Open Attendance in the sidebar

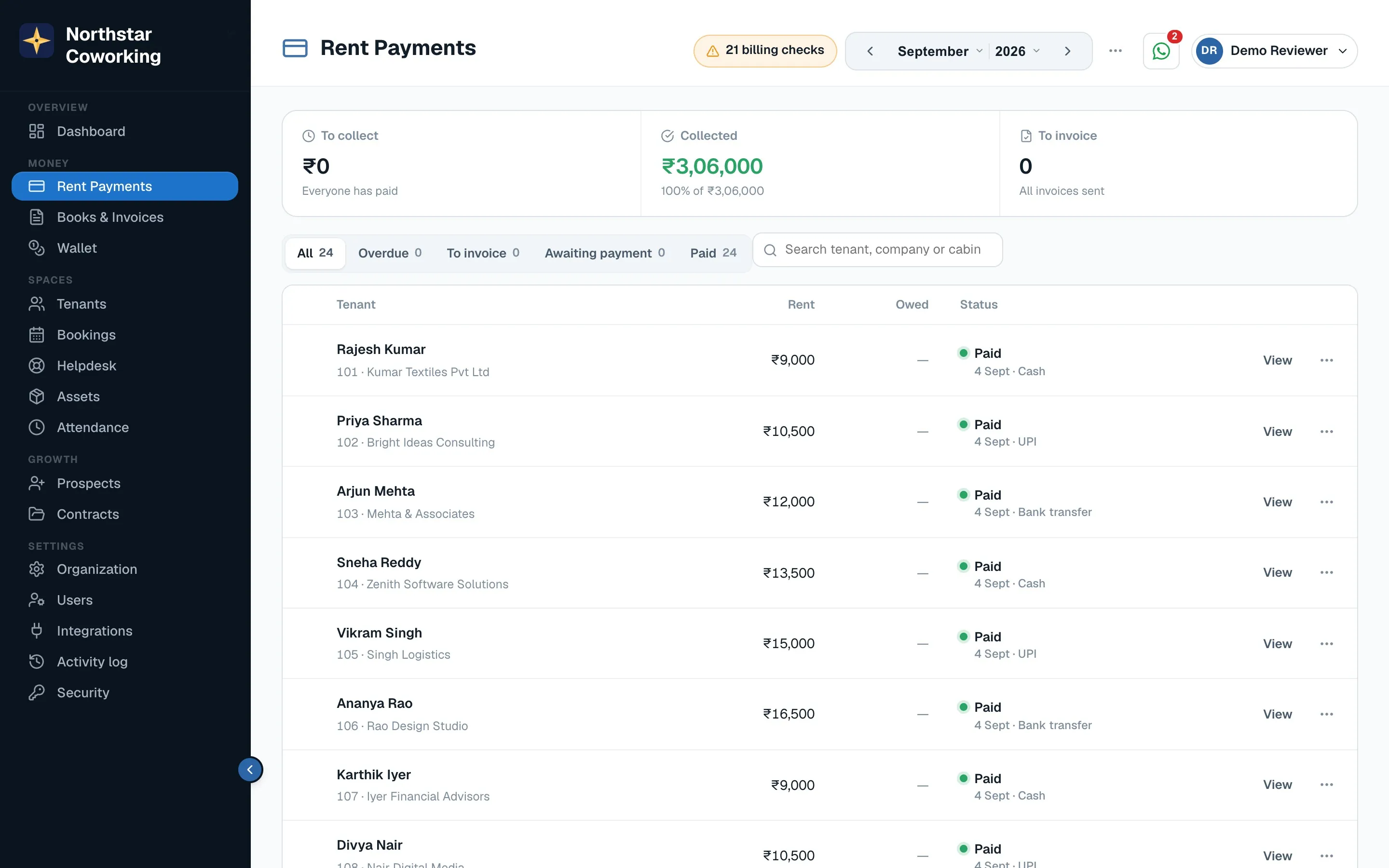tap(124, 428)
